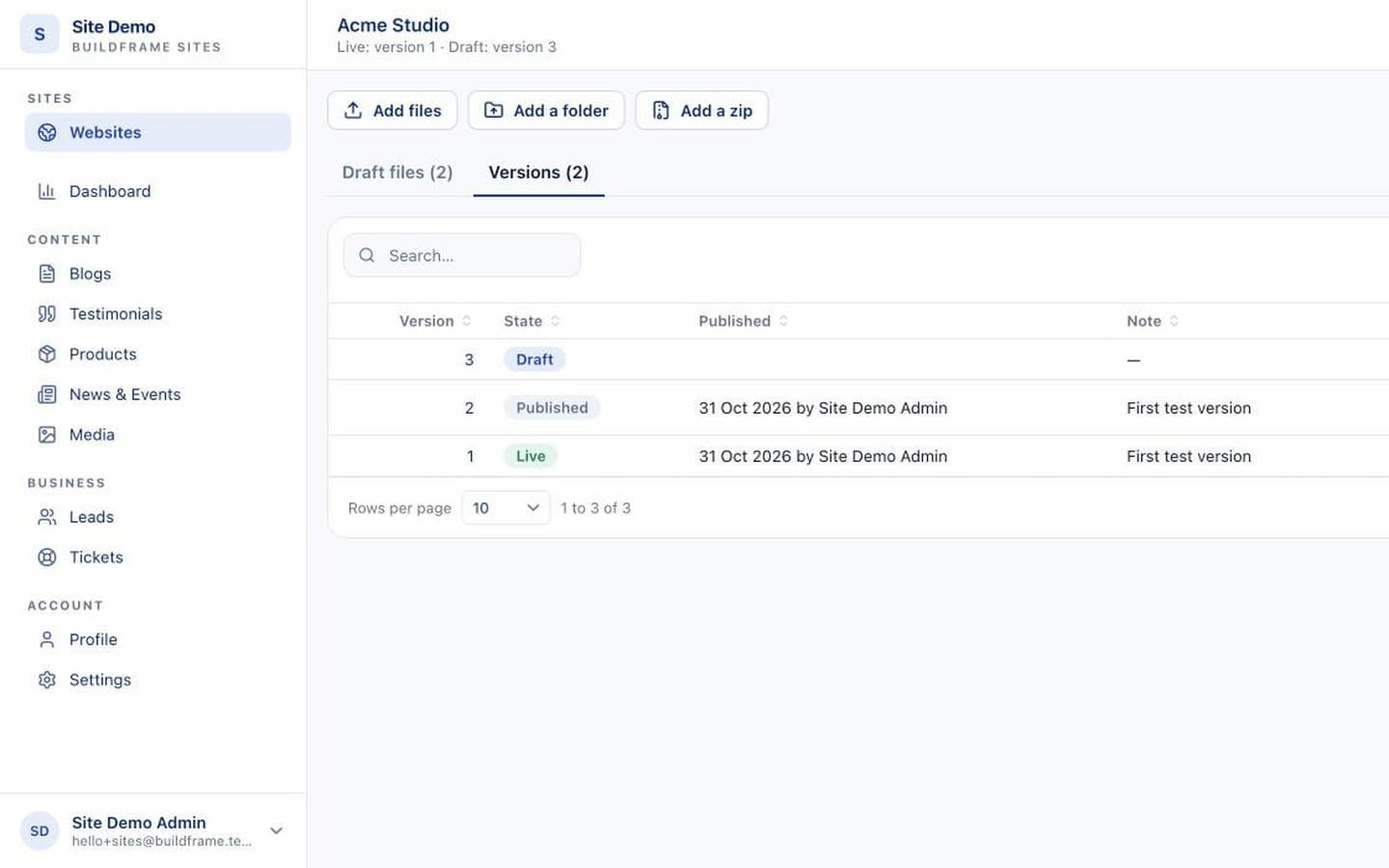Click version number 3 cell
Screen dimensions: 1389x868
(469, 360)
